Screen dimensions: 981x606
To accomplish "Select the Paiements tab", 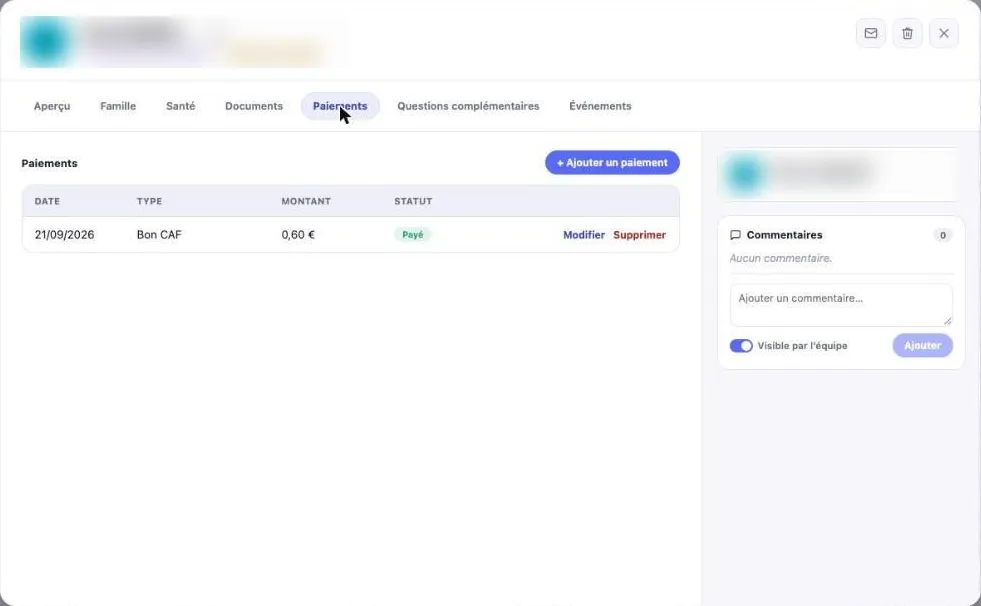I will coord(340,106).
